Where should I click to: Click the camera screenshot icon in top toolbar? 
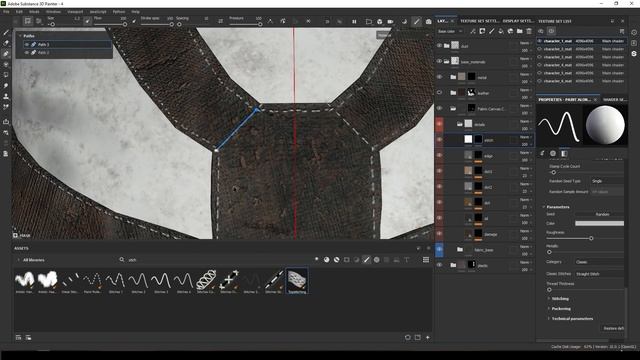tap(428, 21)
